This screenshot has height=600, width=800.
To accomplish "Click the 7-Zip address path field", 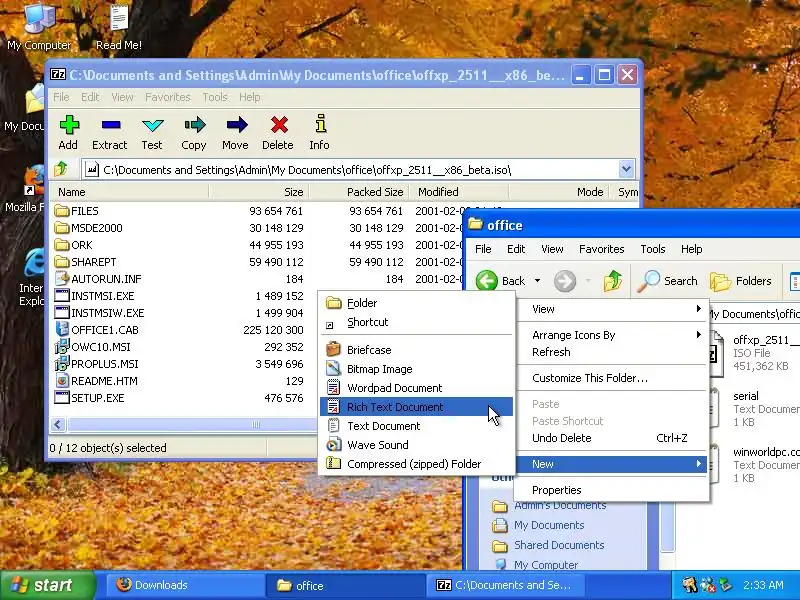I will pos(349,169).
